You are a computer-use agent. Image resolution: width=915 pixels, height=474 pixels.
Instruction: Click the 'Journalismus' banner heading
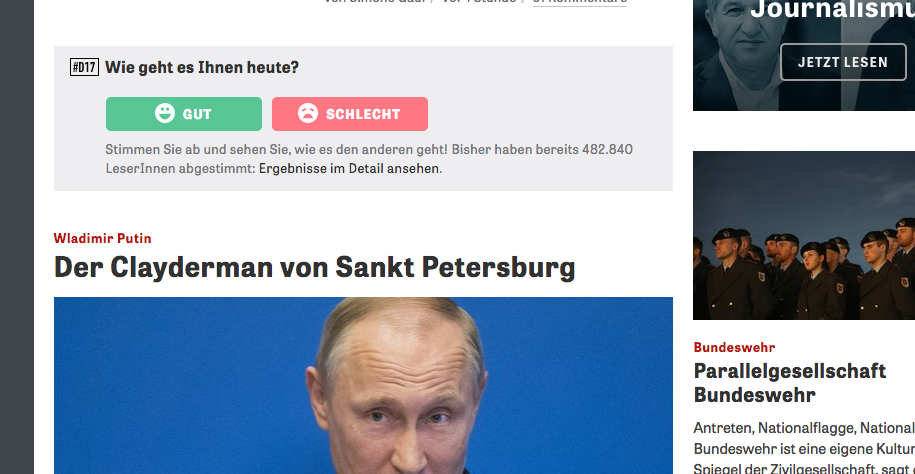pos(832,9)
